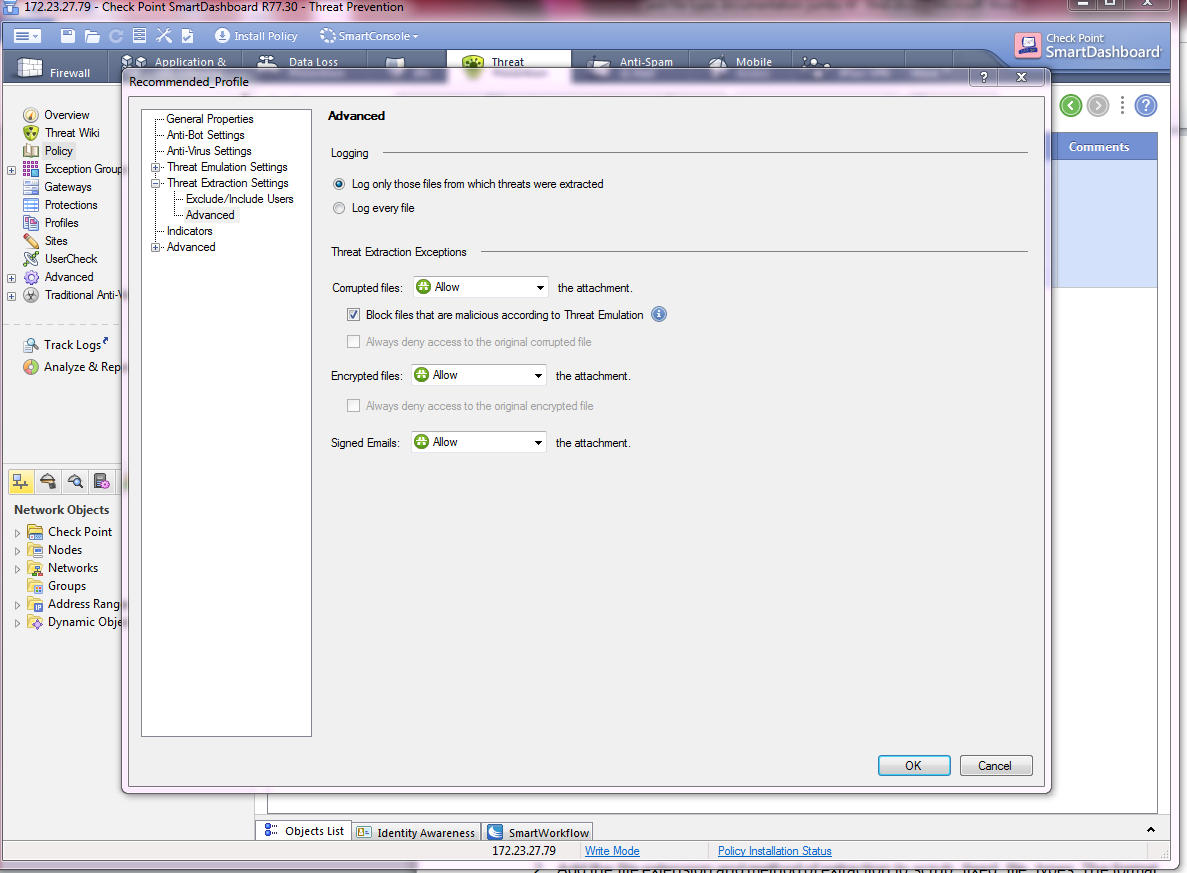1187x873 pixels.
Task: Select Anti-Virus Settings in profile tree
Action: click(x=209, y=151)
